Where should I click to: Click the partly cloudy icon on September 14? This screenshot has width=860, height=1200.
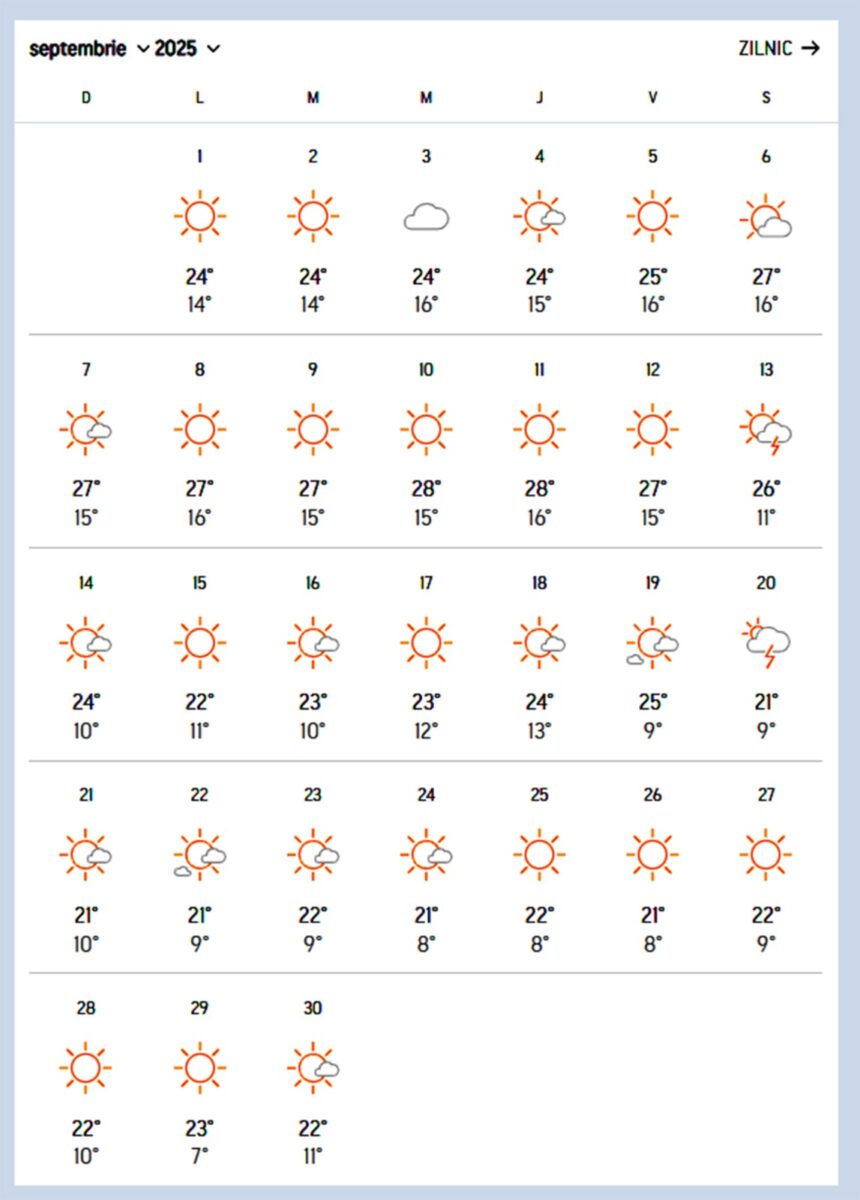[86, 642]
